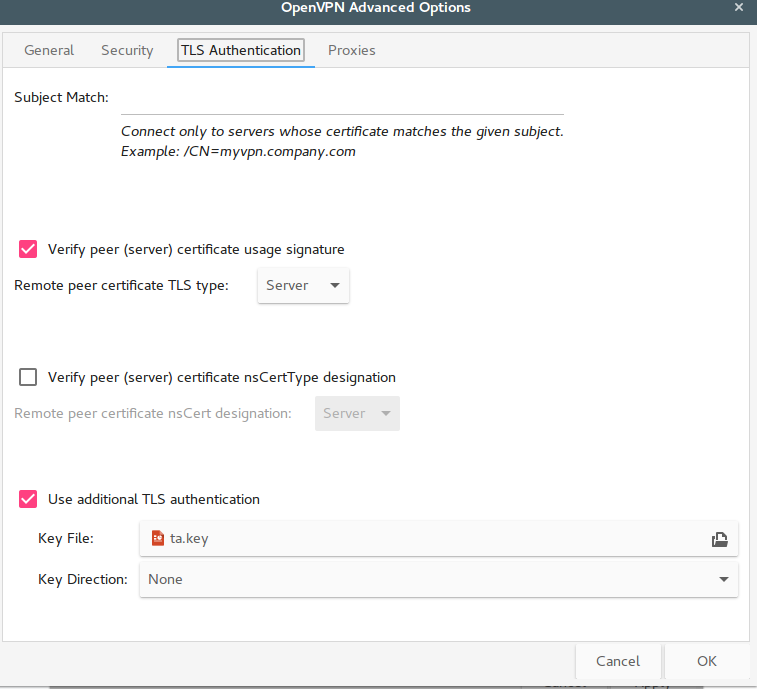Click the ta.key file type icon
The width and height of the screenshot is (757, 689).
click(157, 538)
